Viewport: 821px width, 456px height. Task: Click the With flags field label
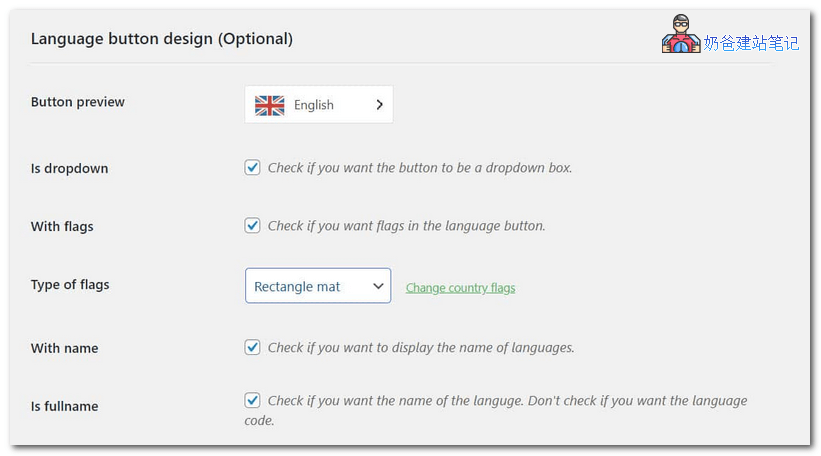pyautogui.click(x=62, y=227)
